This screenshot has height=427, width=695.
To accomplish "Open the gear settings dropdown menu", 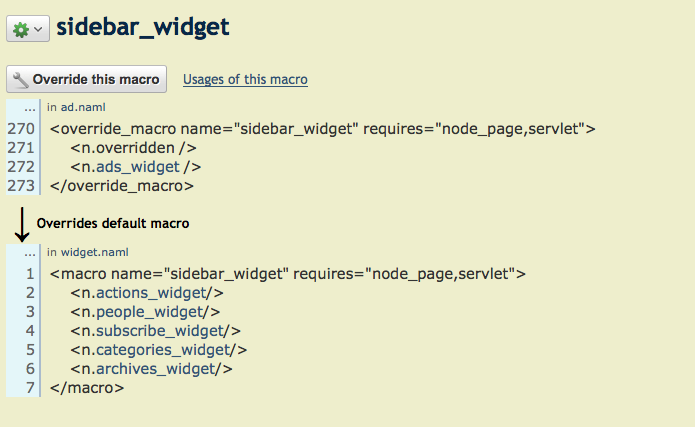I will [27, 29].
